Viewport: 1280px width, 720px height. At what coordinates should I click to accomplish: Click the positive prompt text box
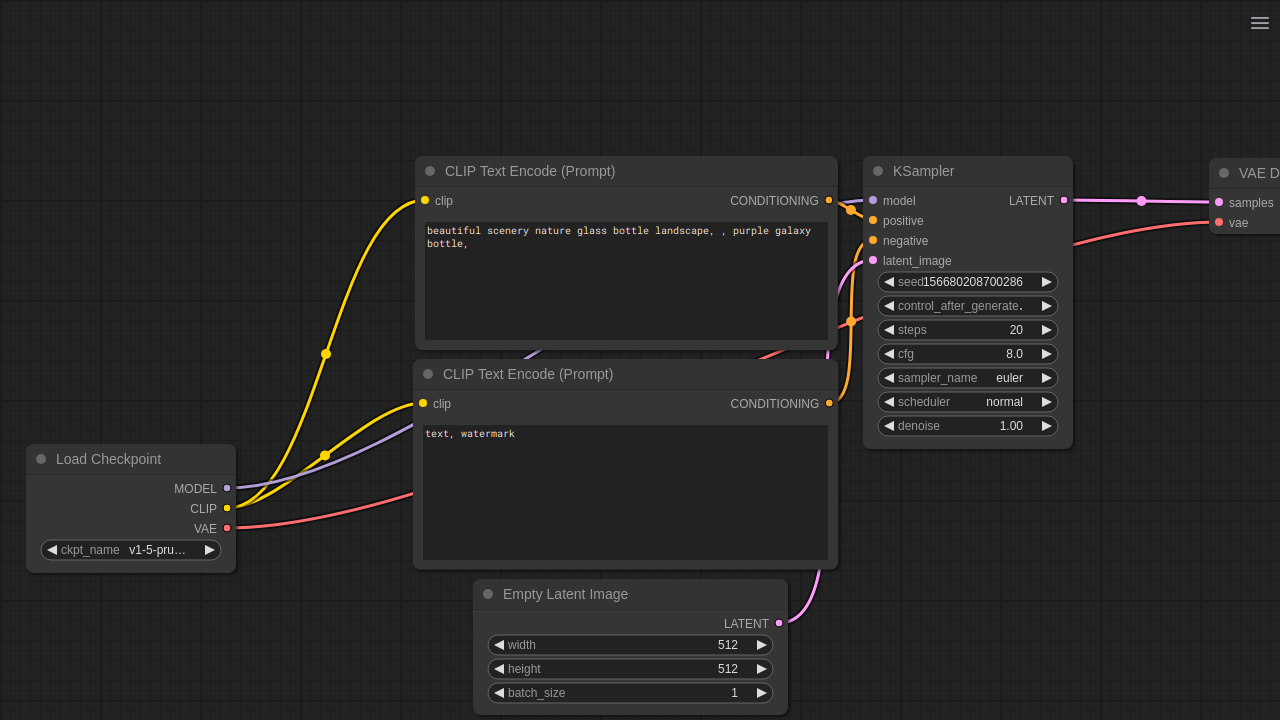point(626,281)
